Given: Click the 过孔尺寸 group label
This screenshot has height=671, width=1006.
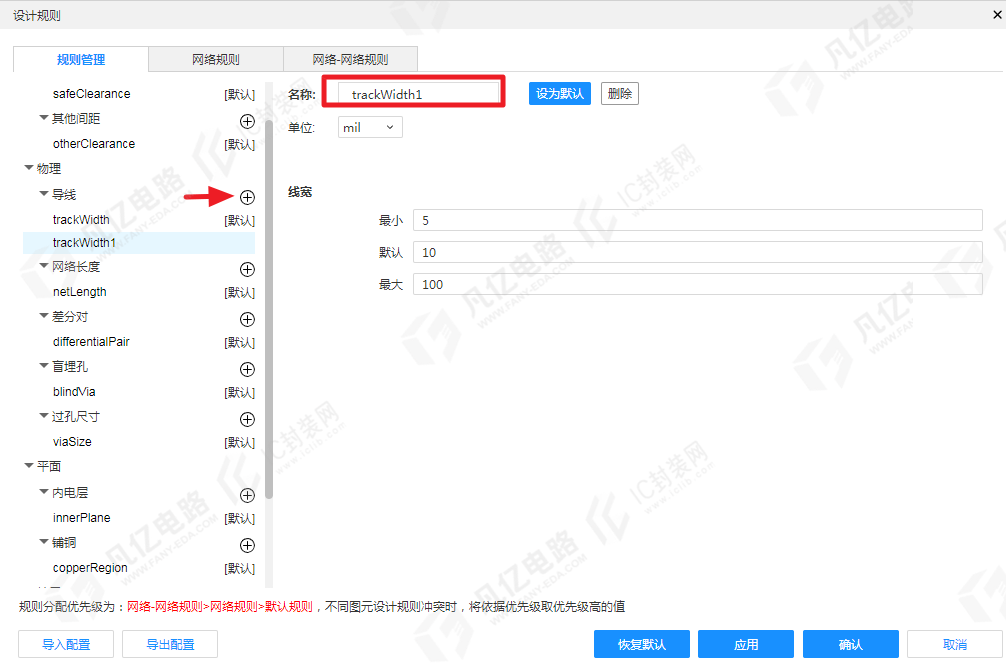Looking at the screenshot, I should [76, 416].
